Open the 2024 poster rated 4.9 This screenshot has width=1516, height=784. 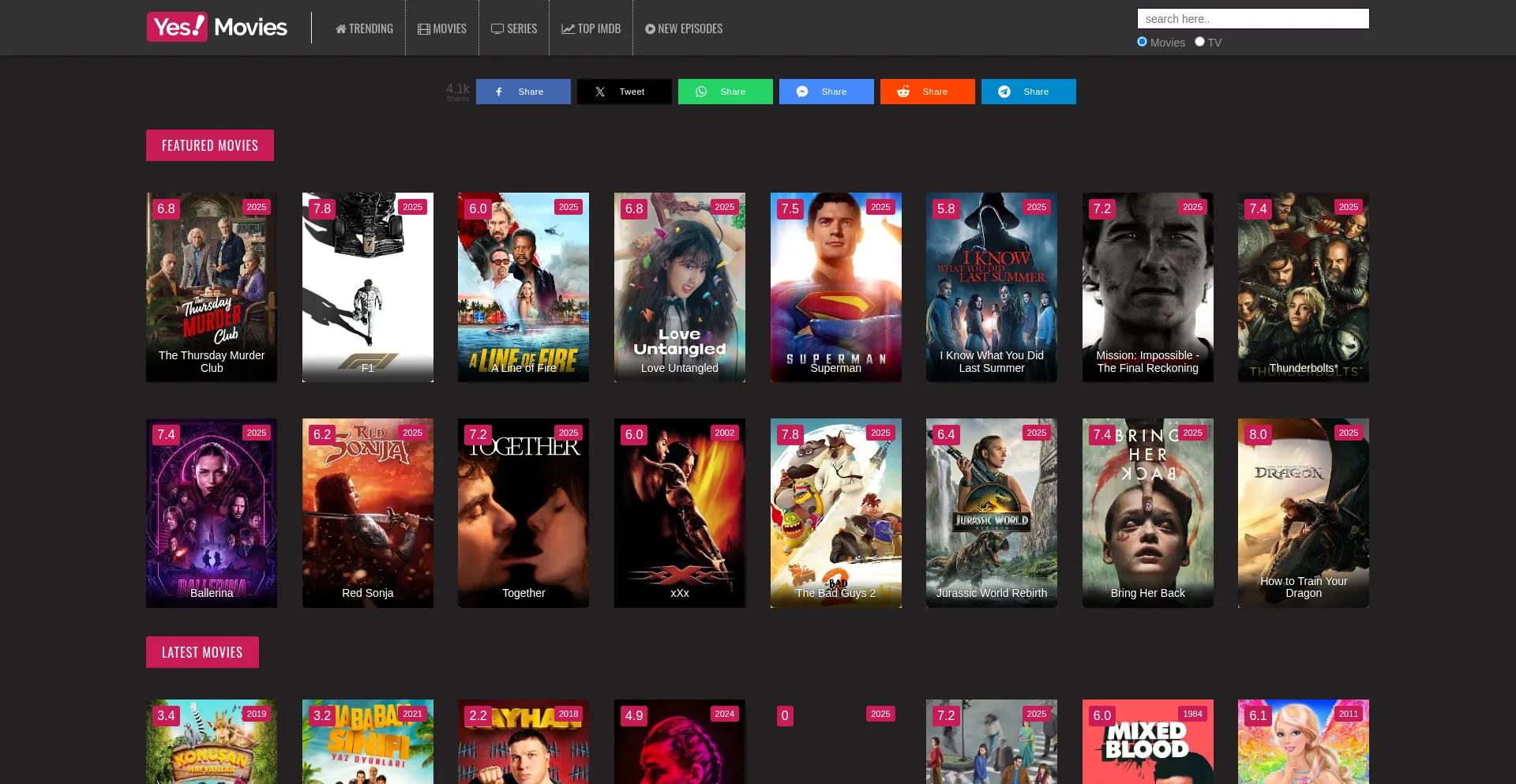tap(680, 742)
